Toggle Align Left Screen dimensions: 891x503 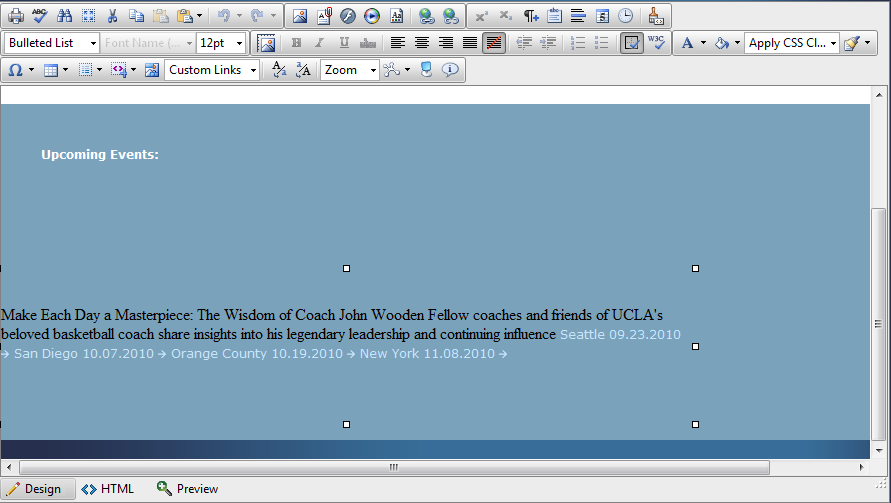pos(398,43)
